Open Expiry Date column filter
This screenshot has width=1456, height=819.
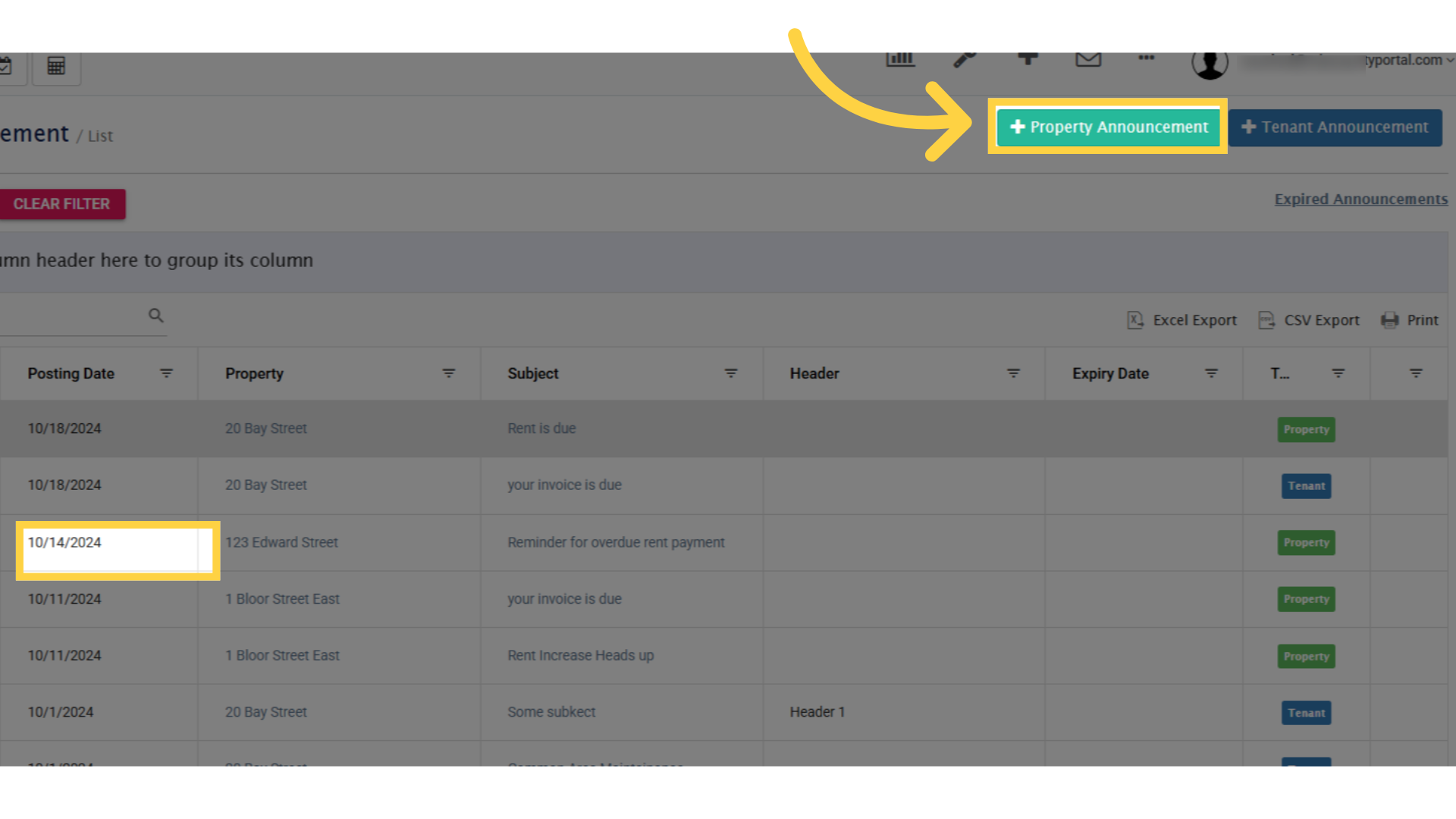click(x=1212, y=373)
